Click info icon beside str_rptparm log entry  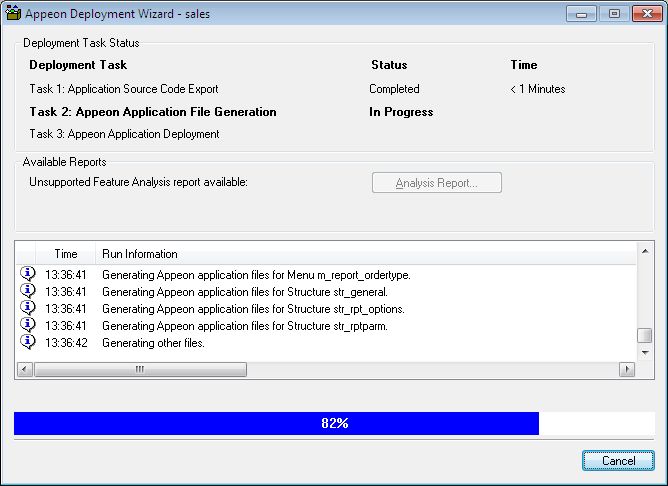click(28, 325)
